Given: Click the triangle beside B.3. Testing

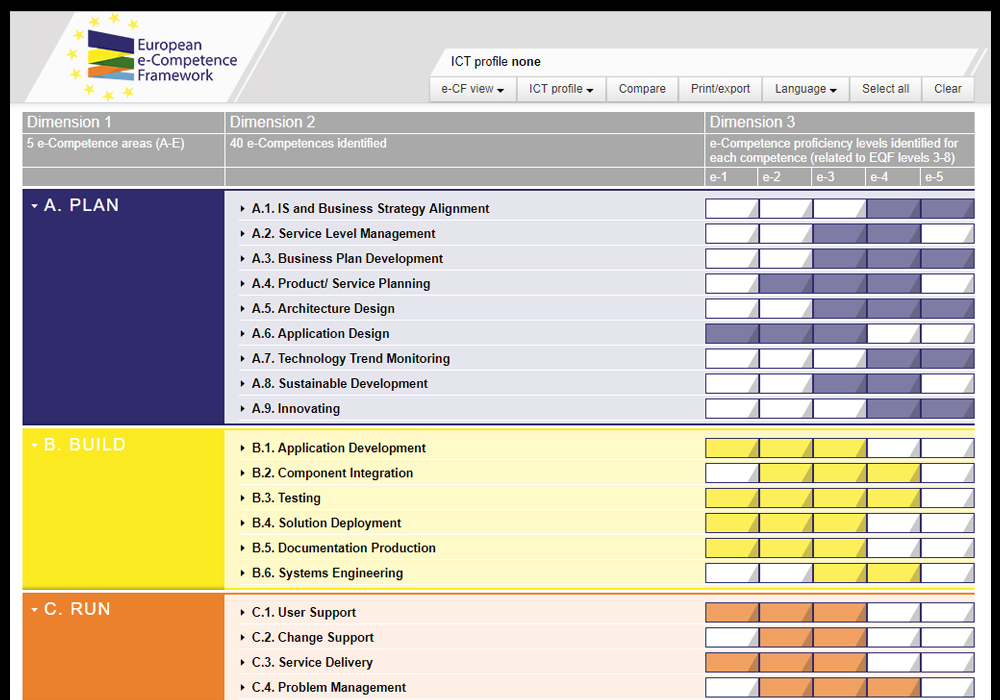Looking at the screenshot, I should tap(242, 498).
